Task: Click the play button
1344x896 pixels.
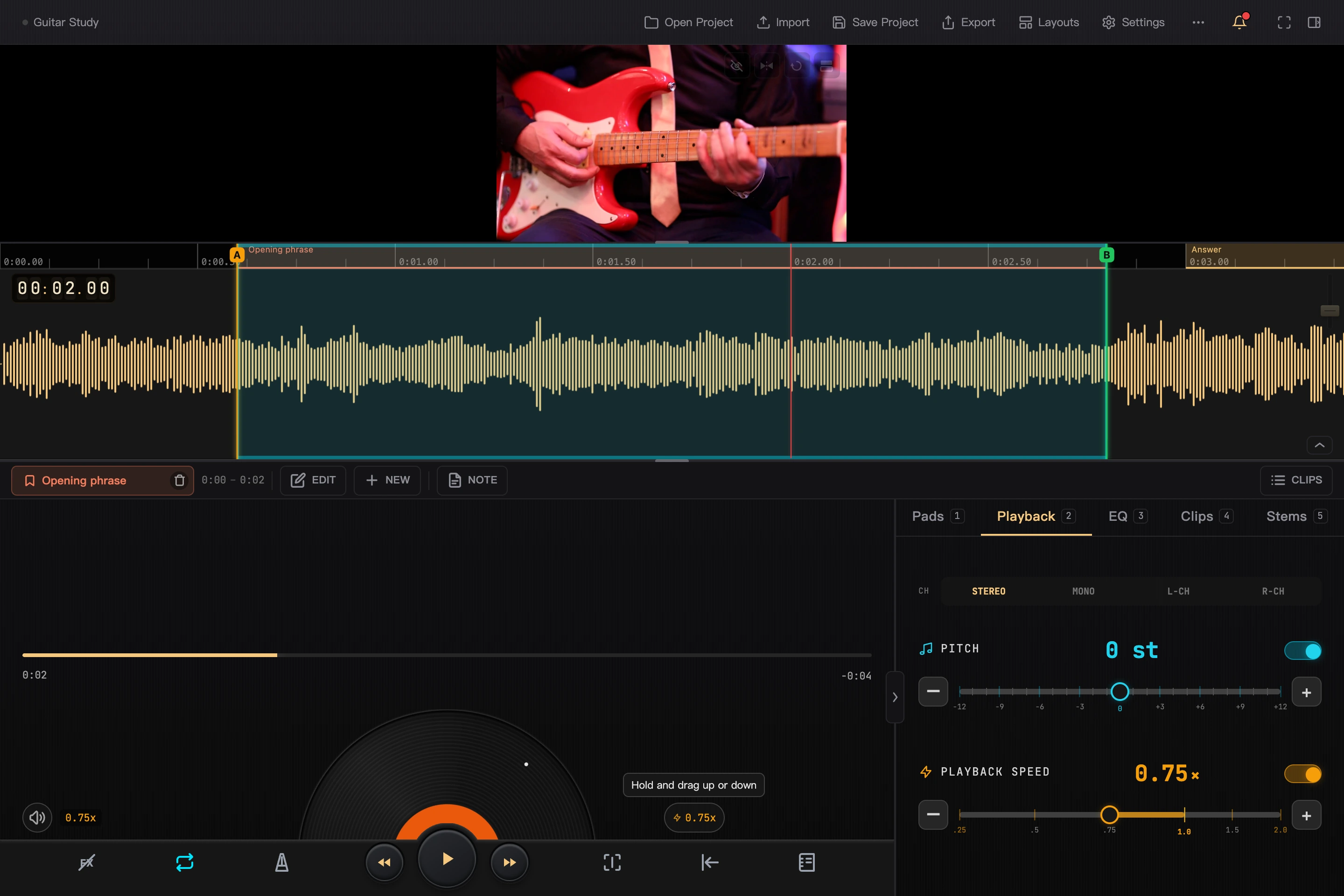Action: click(447, 859)
